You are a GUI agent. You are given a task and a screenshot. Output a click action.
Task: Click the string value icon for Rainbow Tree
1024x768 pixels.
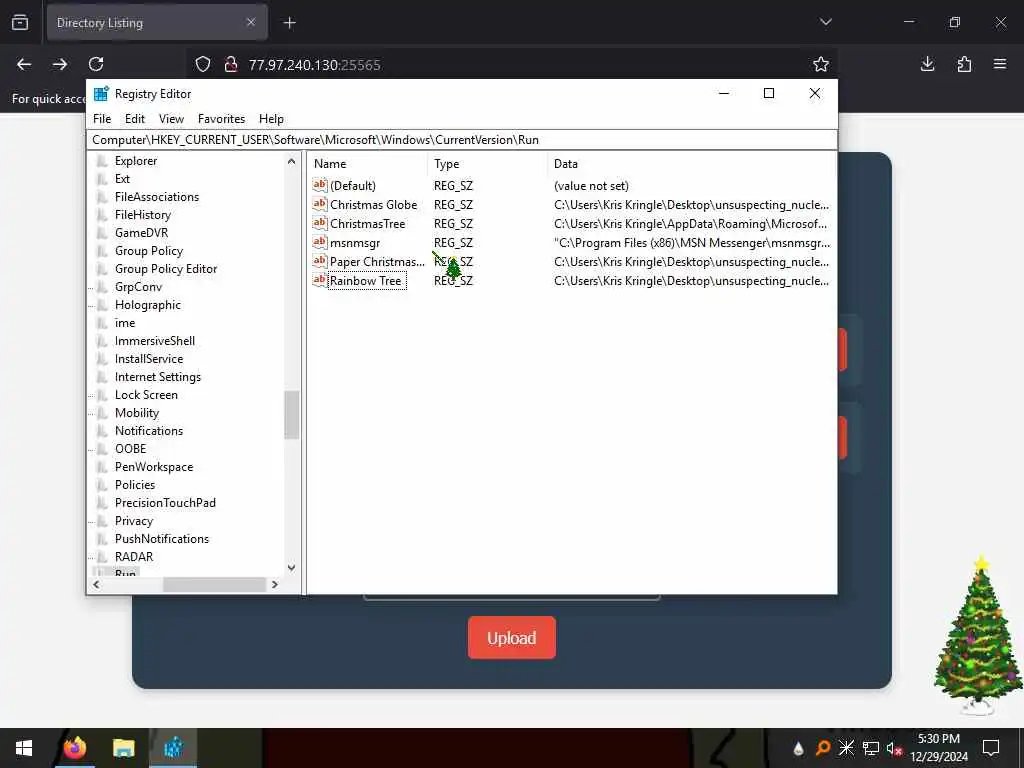pyautogui.click(x=319, y=280)
